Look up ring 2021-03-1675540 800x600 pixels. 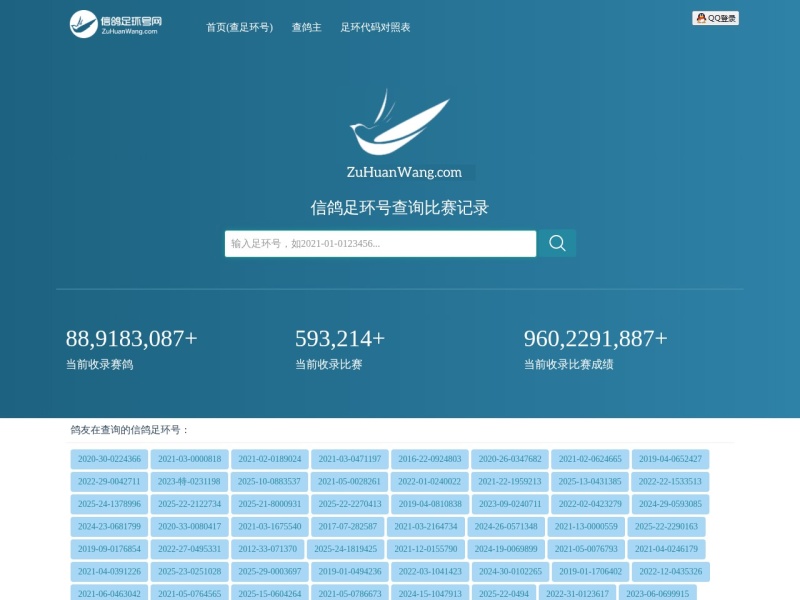pyautogui.click(x=269, y=527)
